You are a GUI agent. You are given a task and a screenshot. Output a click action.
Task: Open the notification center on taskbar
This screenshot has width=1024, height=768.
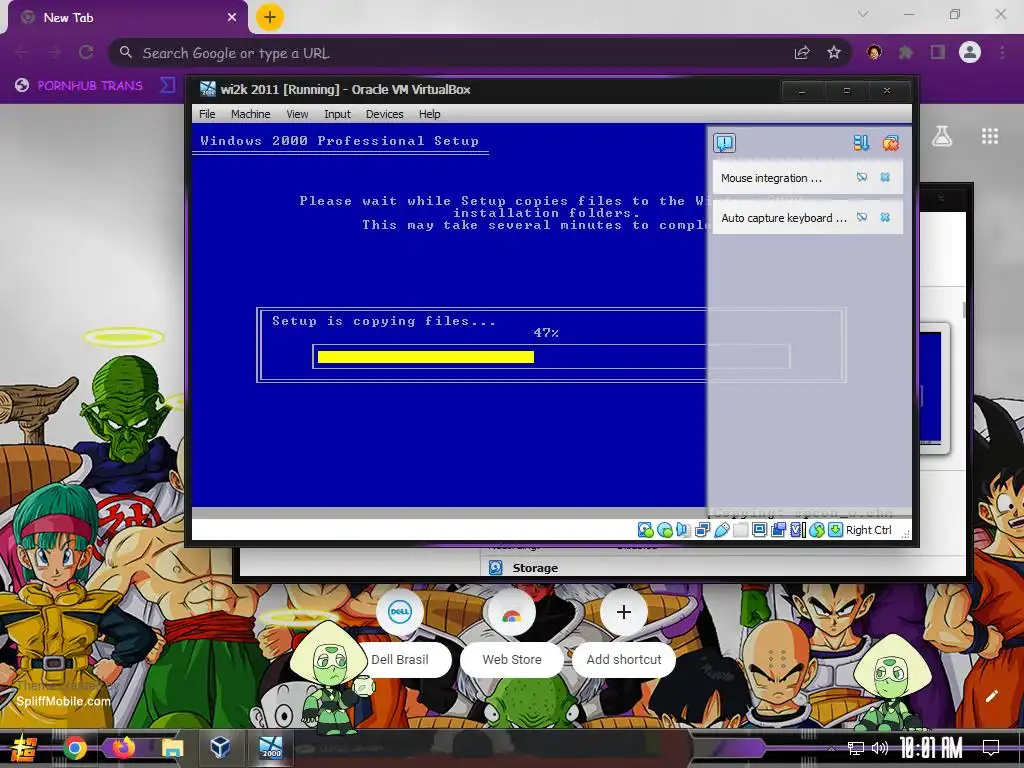pos(991,748)
